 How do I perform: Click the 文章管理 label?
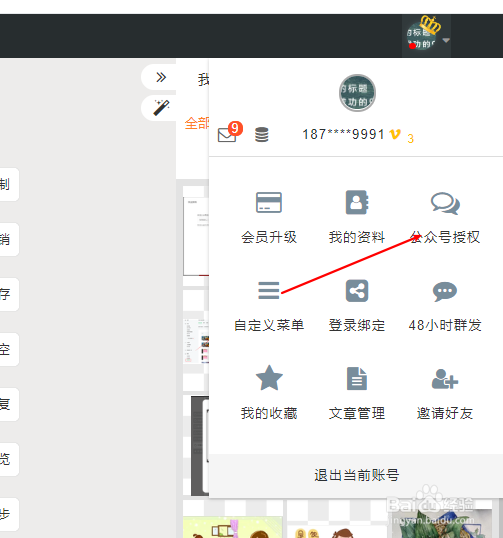tap(357, 413)
